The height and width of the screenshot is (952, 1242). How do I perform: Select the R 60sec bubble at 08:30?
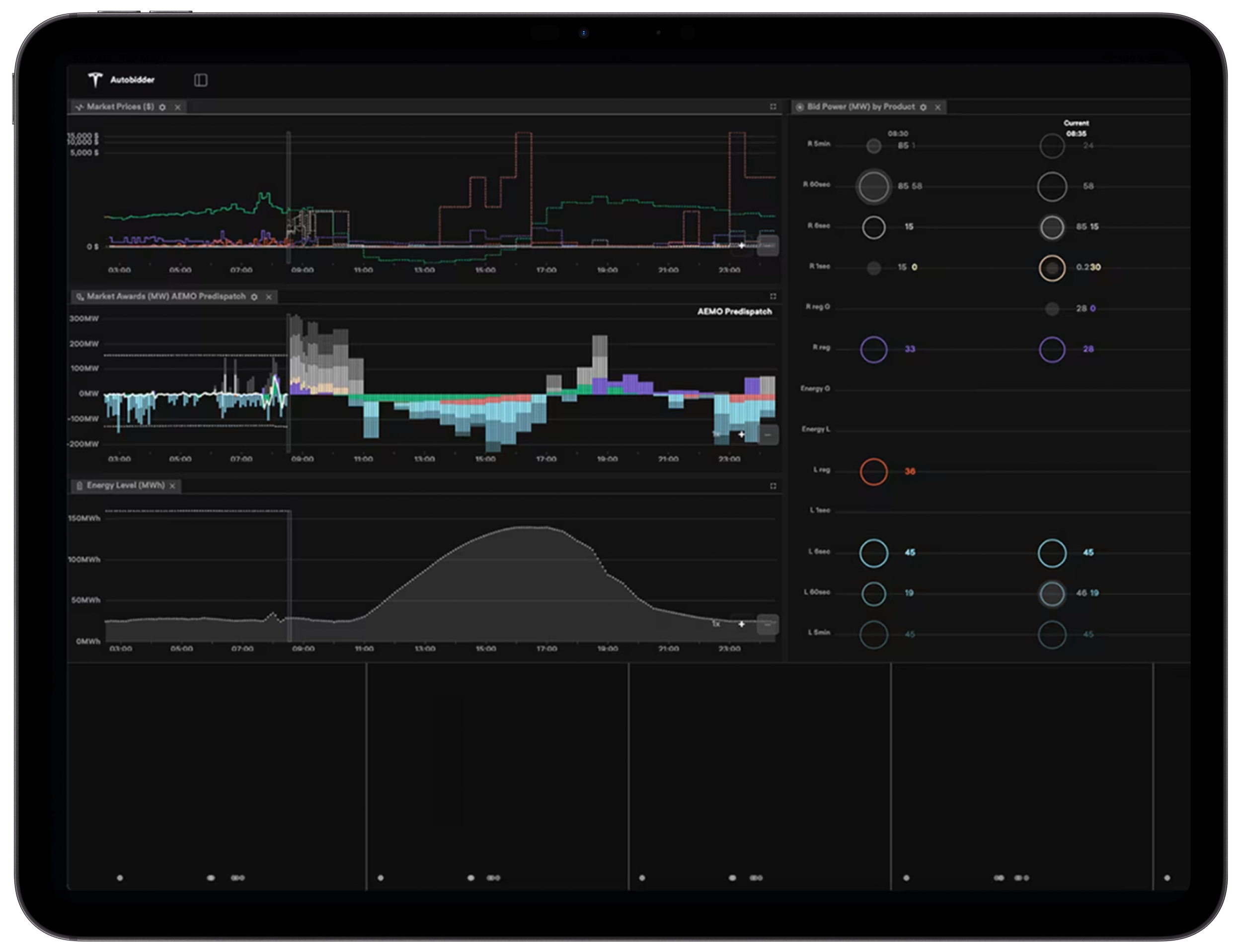point(873,186)
